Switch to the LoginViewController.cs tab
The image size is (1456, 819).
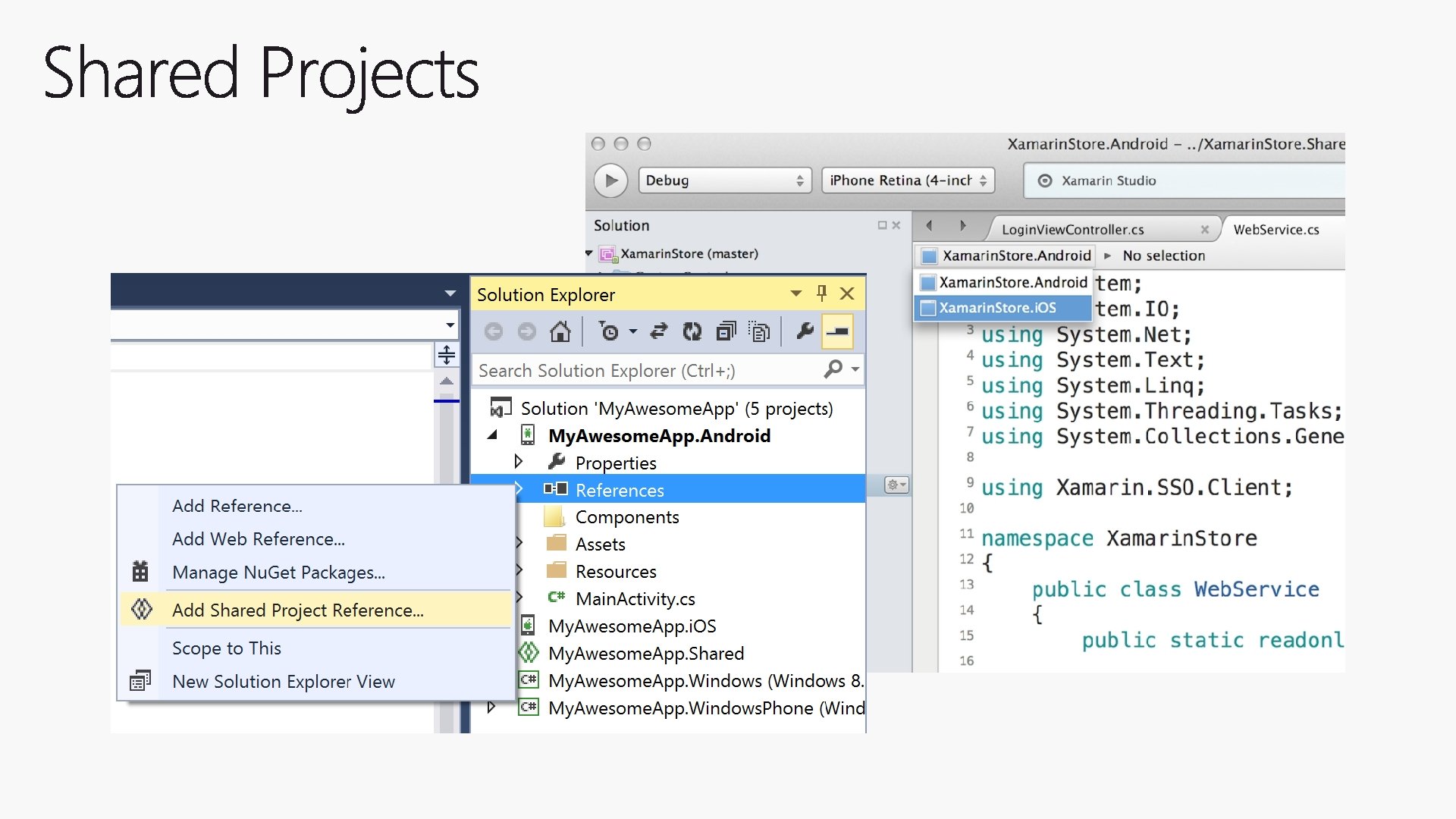(x=1072, y=230)
